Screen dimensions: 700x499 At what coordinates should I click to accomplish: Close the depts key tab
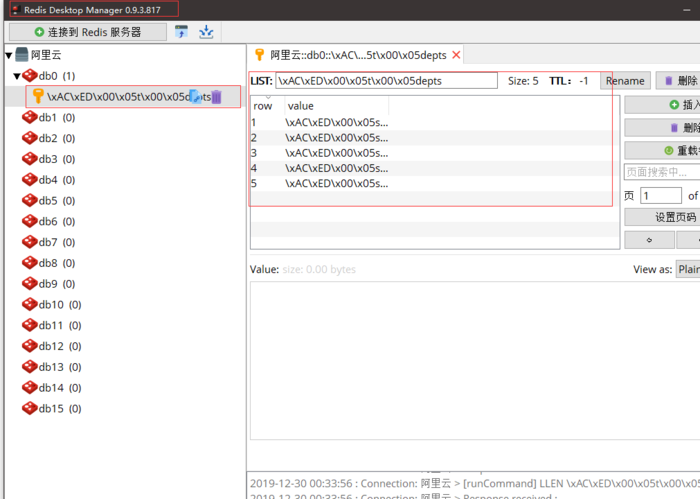[456, 55]
